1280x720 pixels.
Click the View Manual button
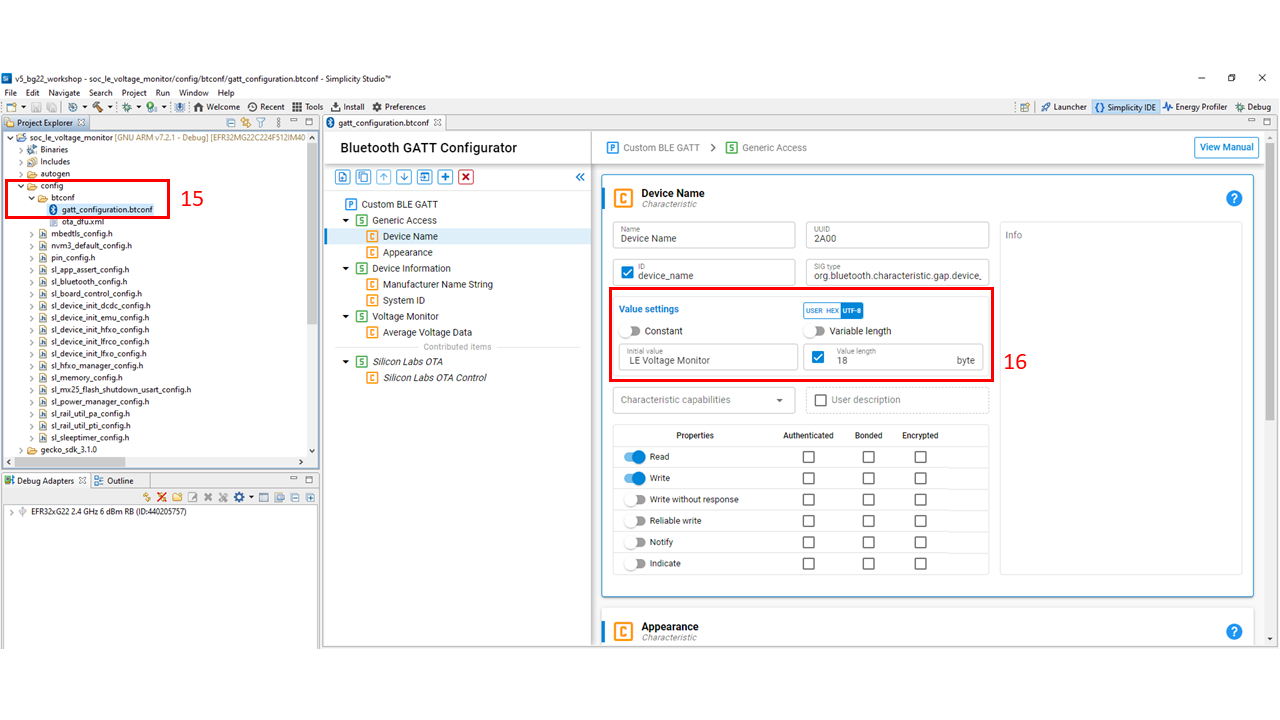pyautogui.click(x=1226, y=147)
